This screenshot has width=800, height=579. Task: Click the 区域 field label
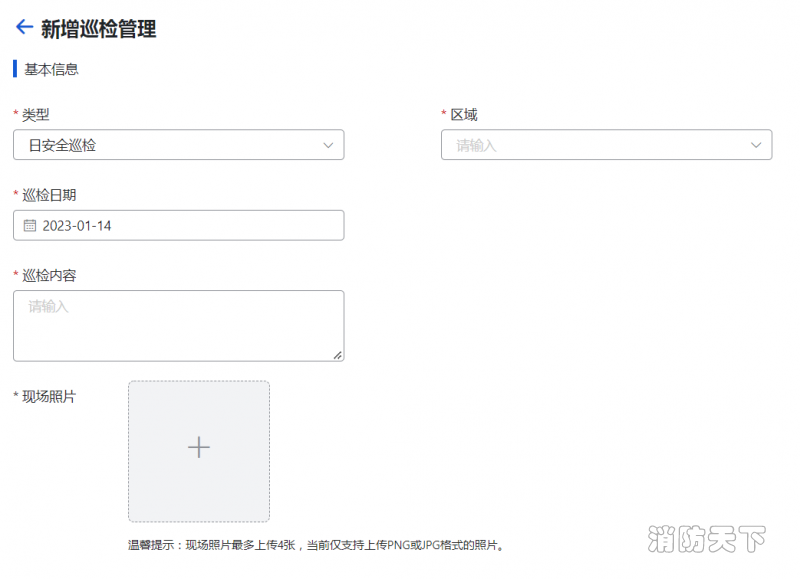tap(463, 115)
